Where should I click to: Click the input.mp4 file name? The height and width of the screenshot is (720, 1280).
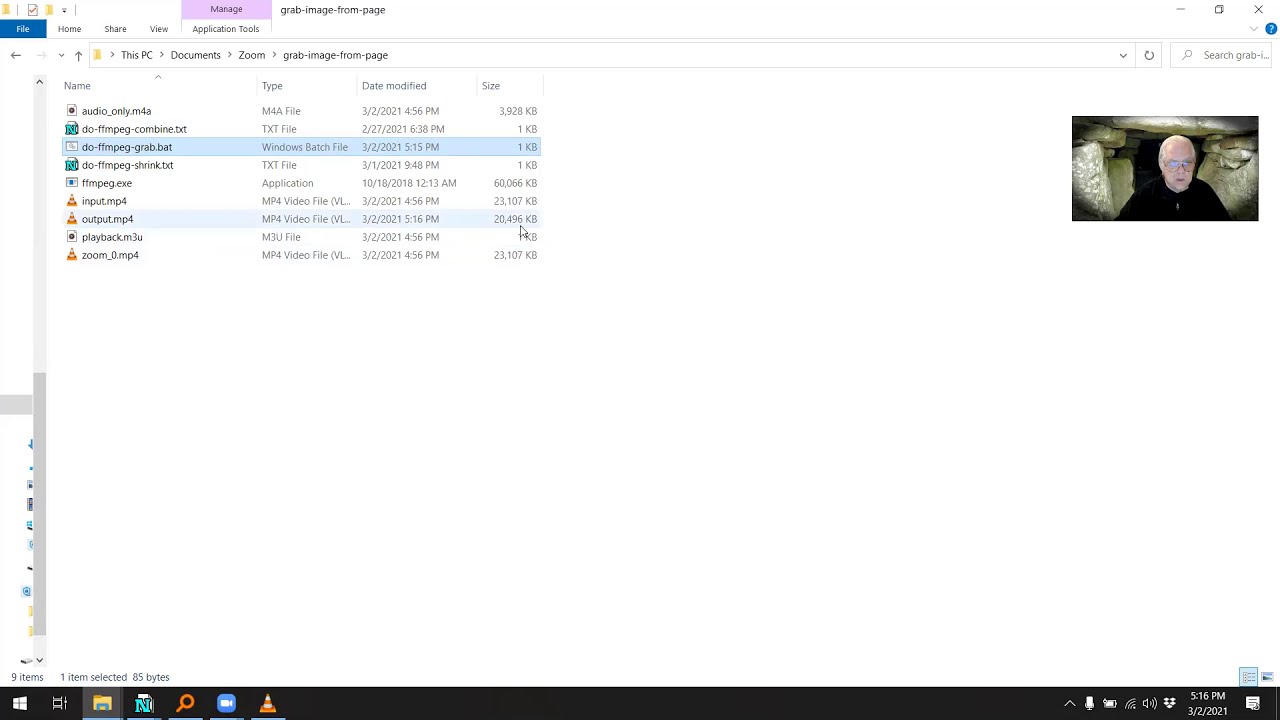point(104,201)
